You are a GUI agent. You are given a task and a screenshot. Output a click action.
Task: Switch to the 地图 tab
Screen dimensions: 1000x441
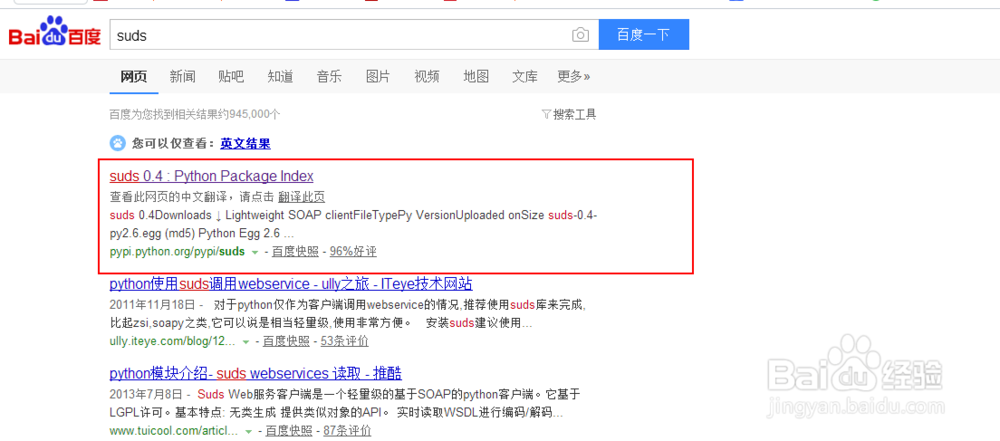pos(476,77)
